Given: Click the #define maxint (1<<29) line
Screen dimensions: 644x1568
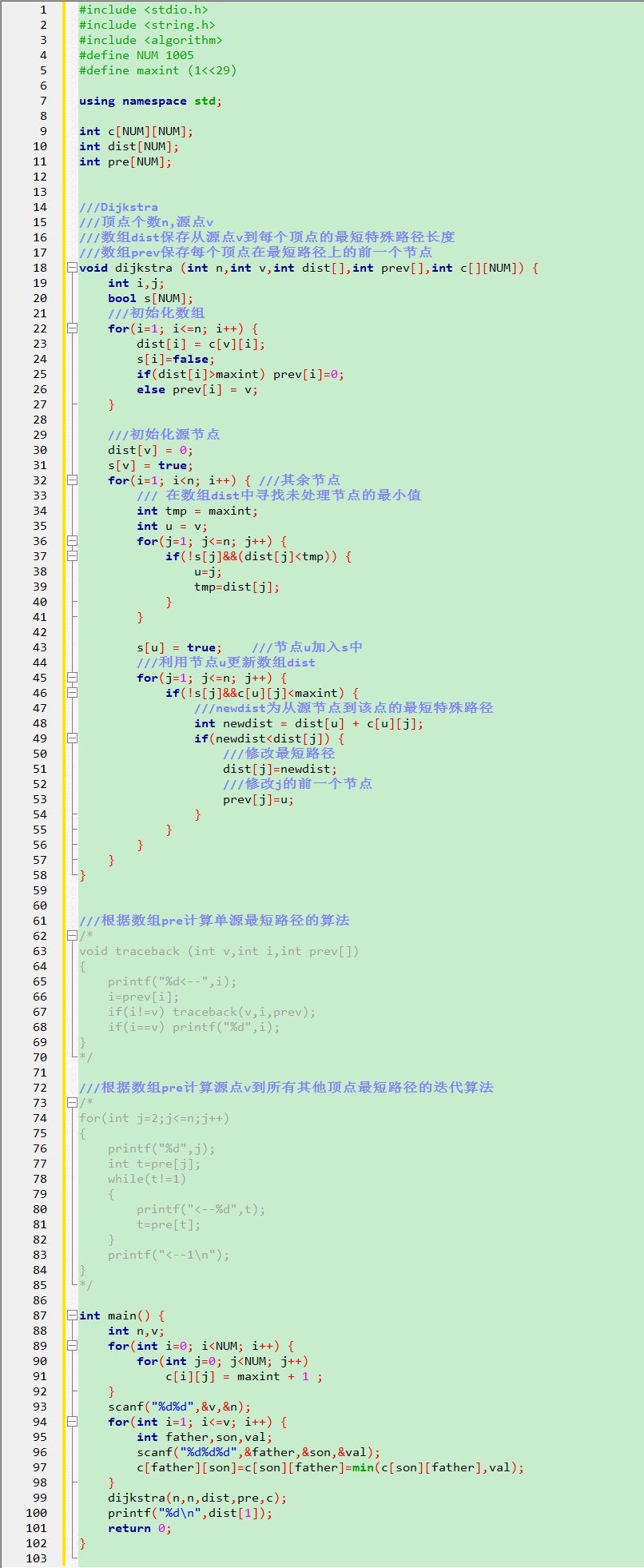Looking at the screenshot, I should pyautogui.click(x=158, y=70).
